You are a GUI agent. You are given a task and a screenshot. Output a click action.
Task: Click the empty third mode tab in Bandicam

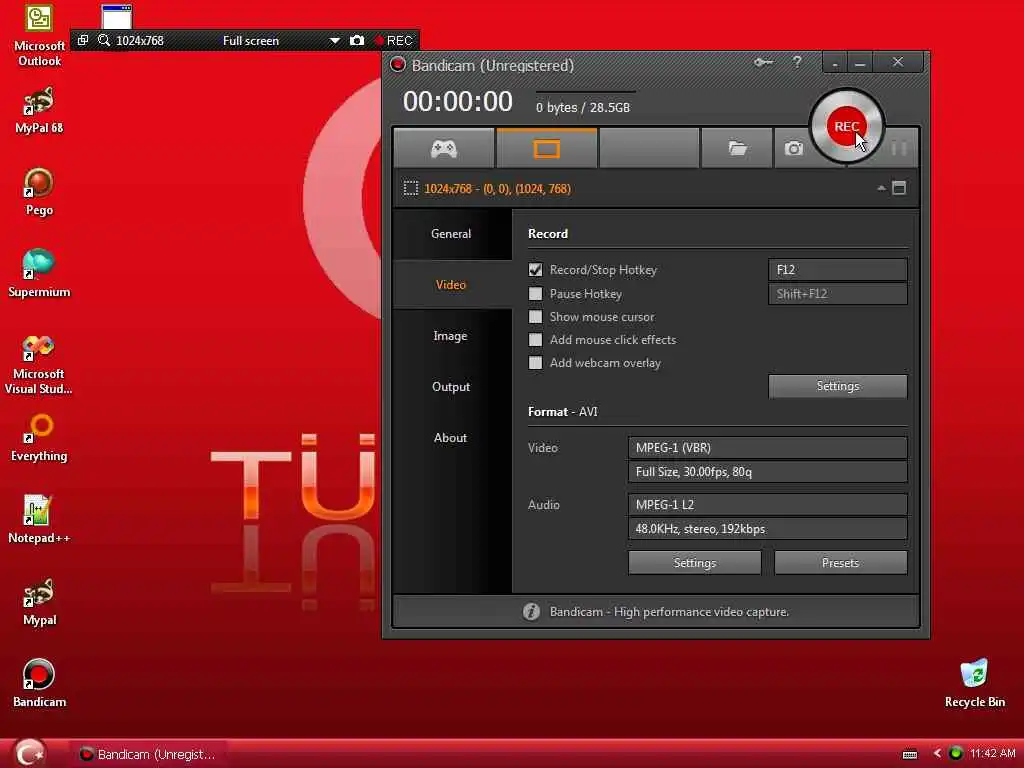point(649,149)
